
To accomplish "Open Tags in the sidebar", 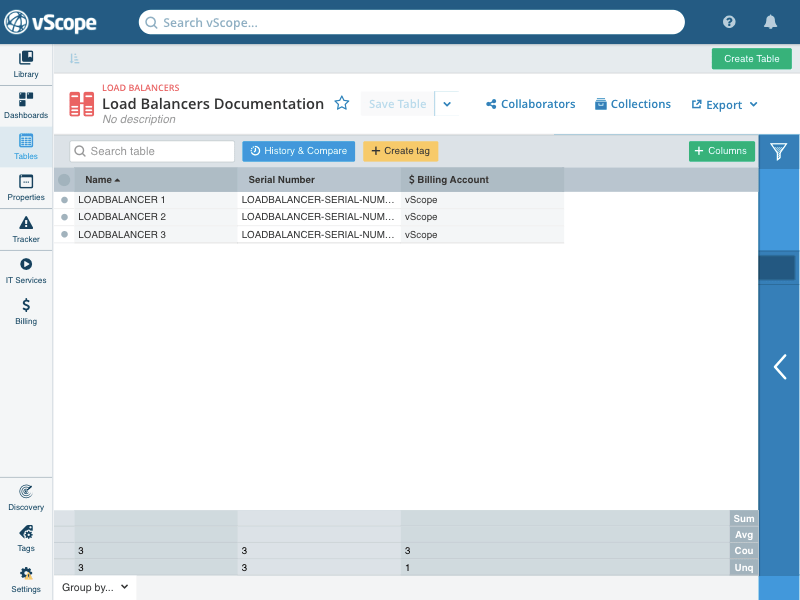I will tap(26, 539).
